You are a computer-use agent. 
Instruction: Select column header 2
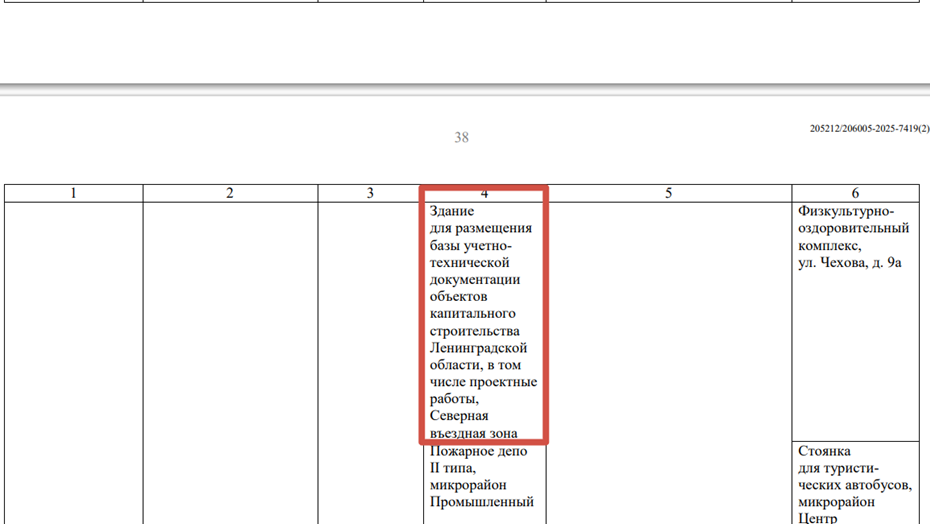[230, 193]
